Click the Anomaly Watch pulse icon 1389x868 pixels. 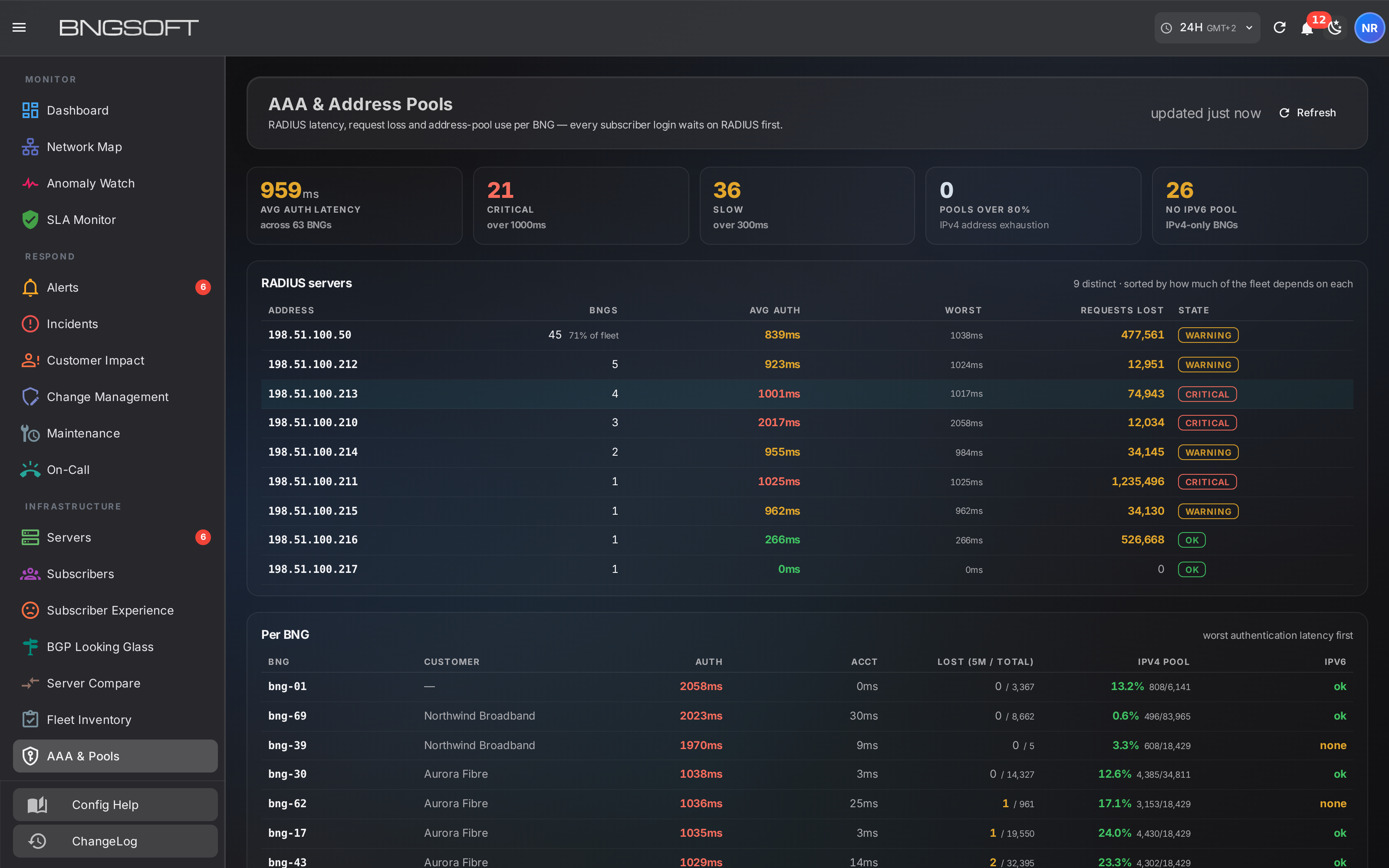coord(30,183)
